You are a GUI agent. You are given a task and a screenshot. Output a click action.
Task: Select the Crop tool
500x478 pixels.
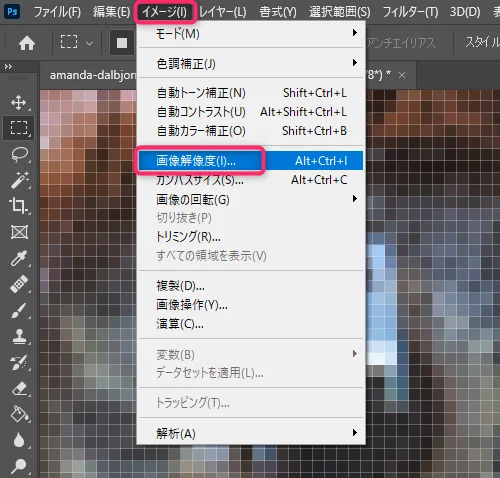click(19, 206)
